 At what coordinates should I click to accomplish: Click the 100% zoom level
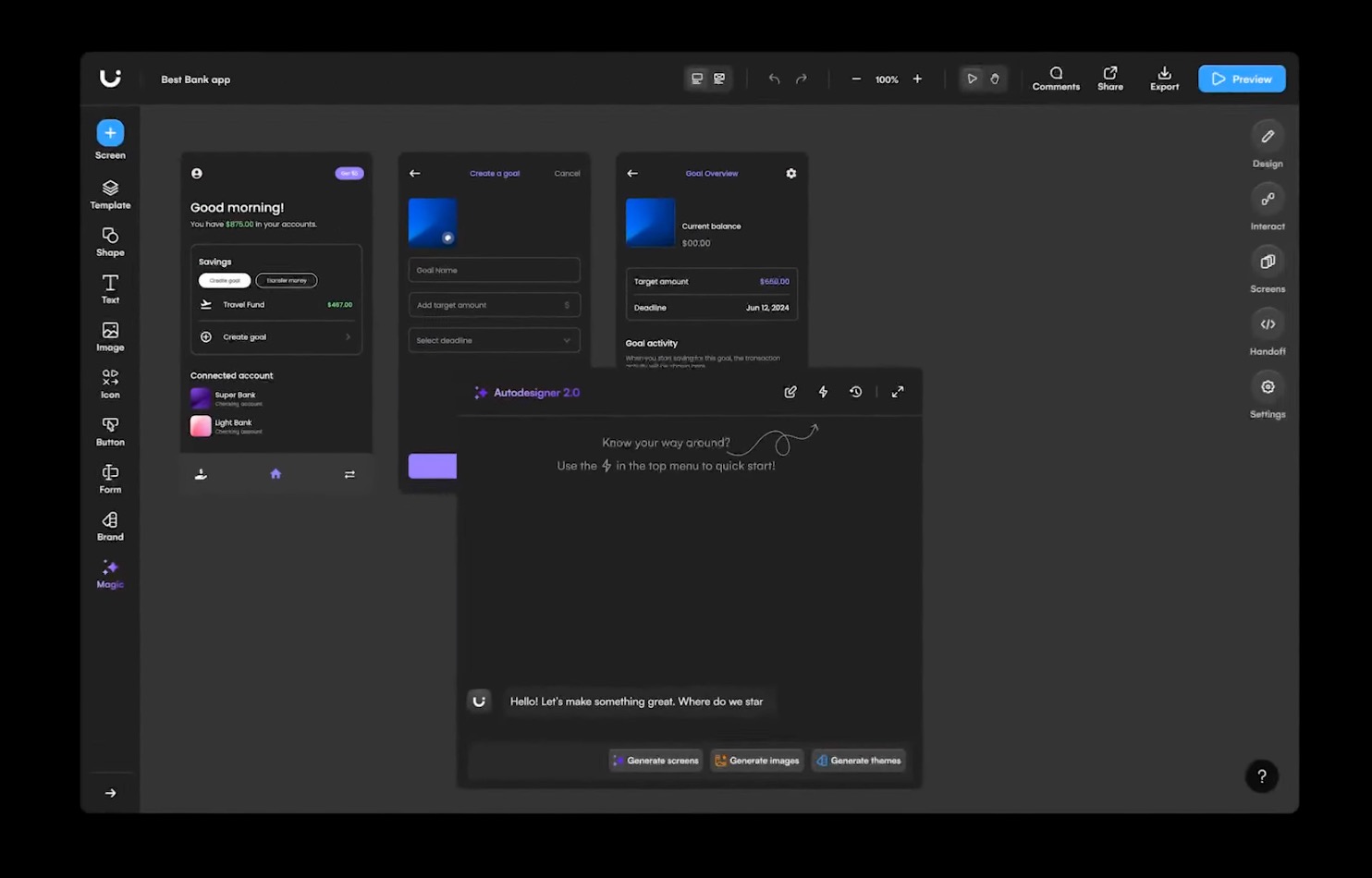coord(887,79)
